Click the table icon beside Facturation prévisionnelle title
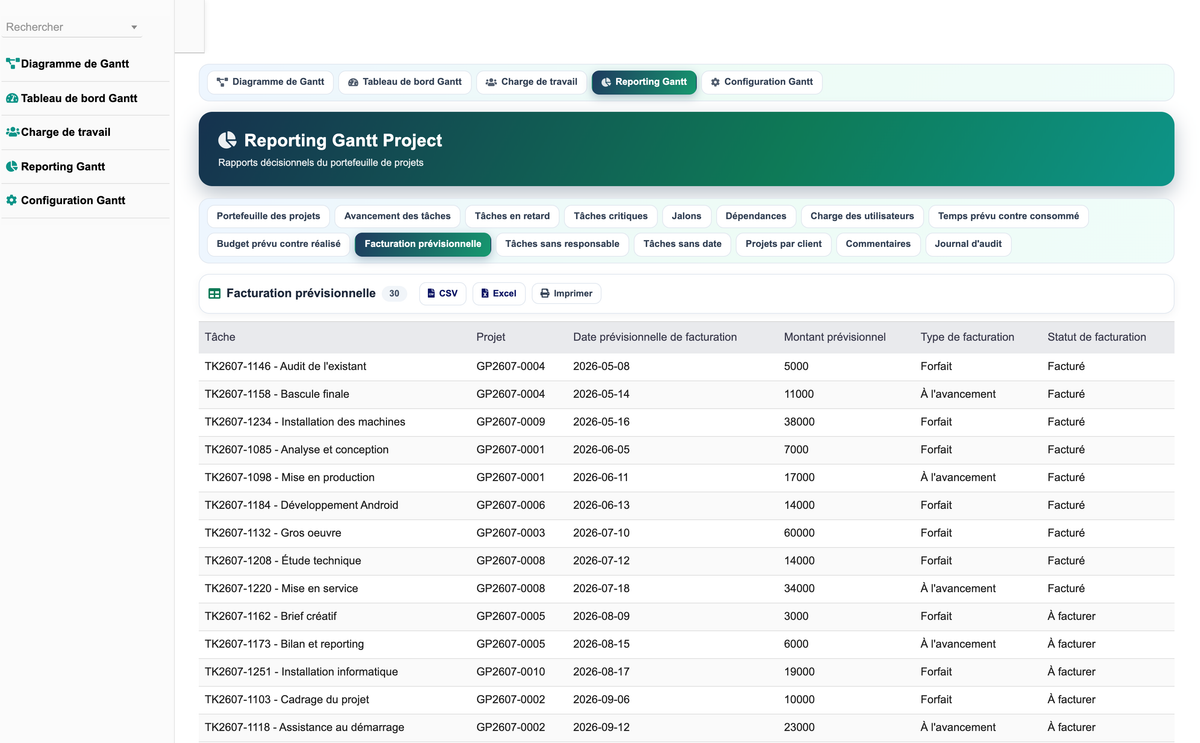 pyautogui.click(x=214, y=294)
